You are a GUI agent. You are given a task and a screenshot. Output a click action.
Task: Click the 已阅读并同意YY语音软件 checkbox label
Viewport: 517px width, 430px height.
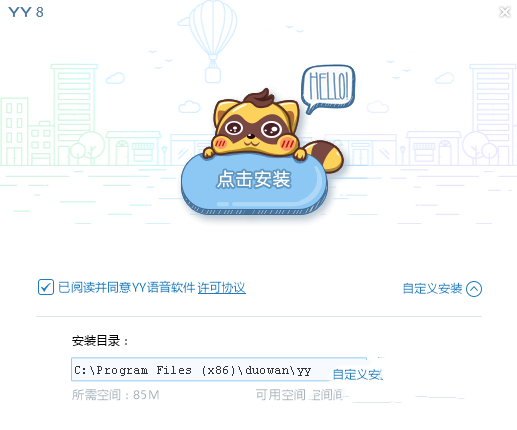point(126,287)
